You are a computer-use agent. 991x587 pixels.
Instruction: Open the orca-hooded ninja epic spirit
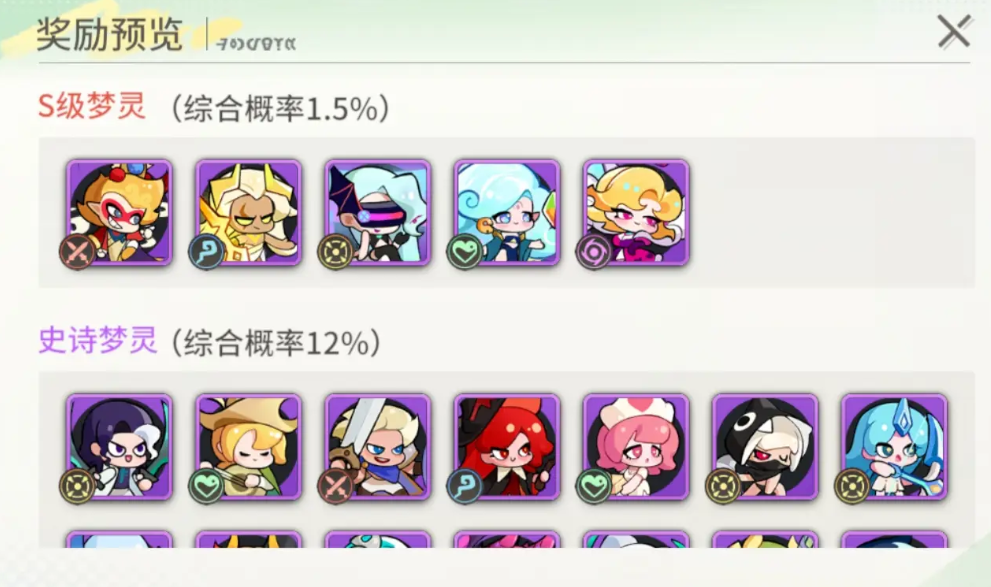(x=765, y=447)
